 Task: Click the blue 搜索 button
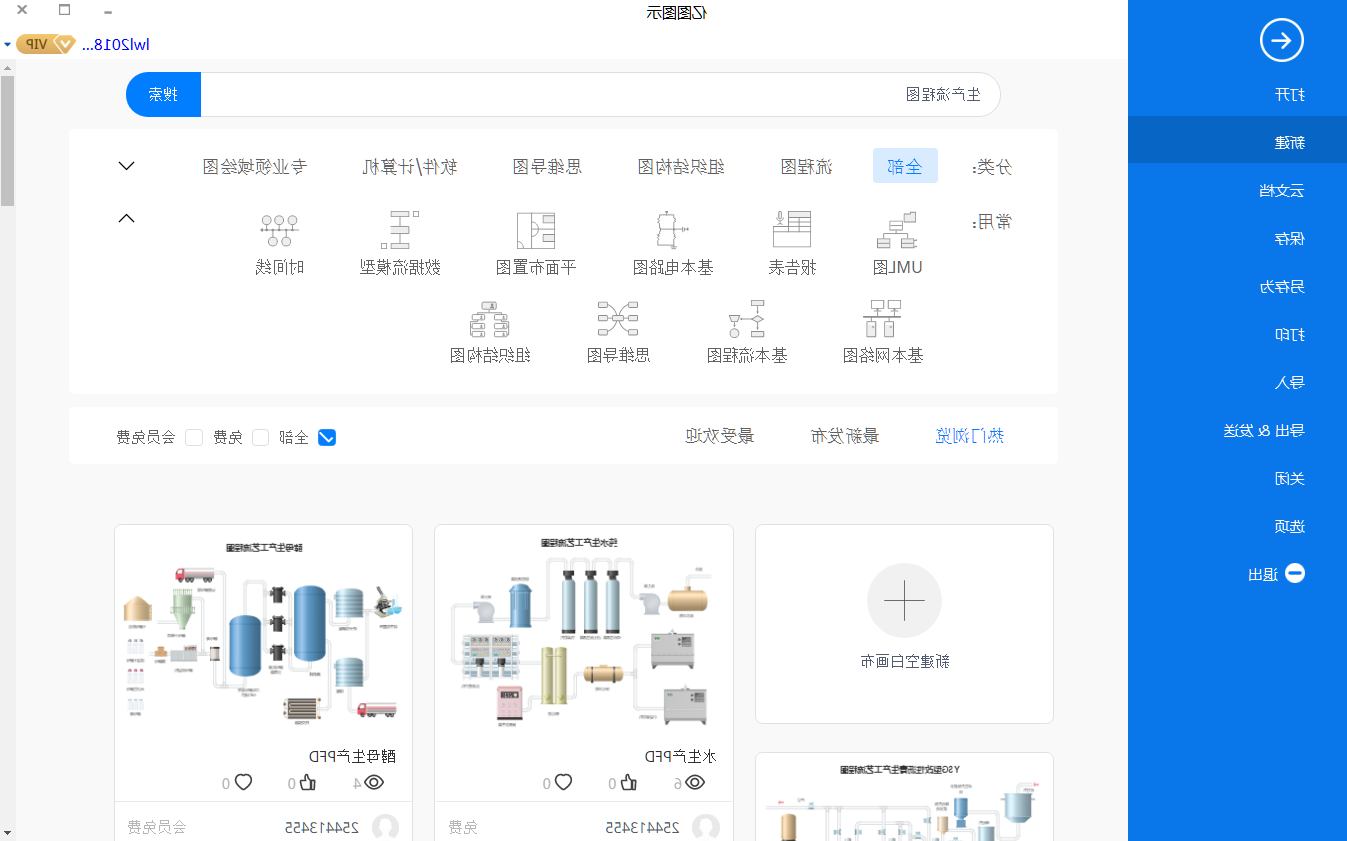pyautogui.click(x=163, y=95)
